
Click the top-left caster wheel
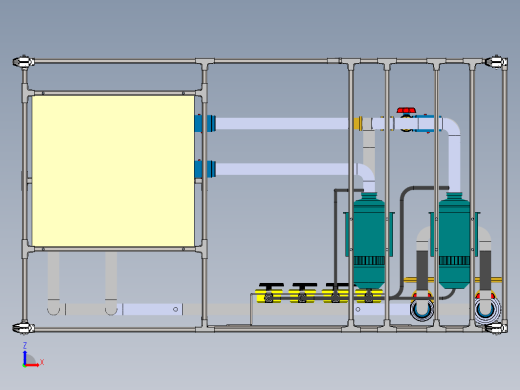(23, 62)
